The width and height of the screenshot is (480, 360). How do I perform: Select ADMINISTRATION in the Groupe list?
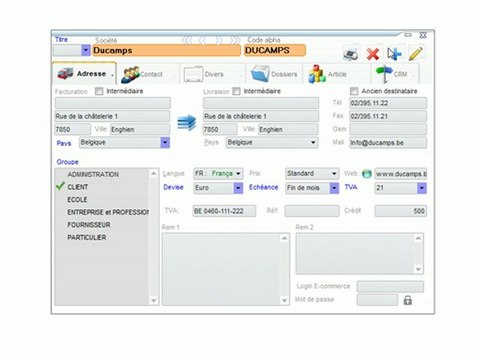[93, 174]
